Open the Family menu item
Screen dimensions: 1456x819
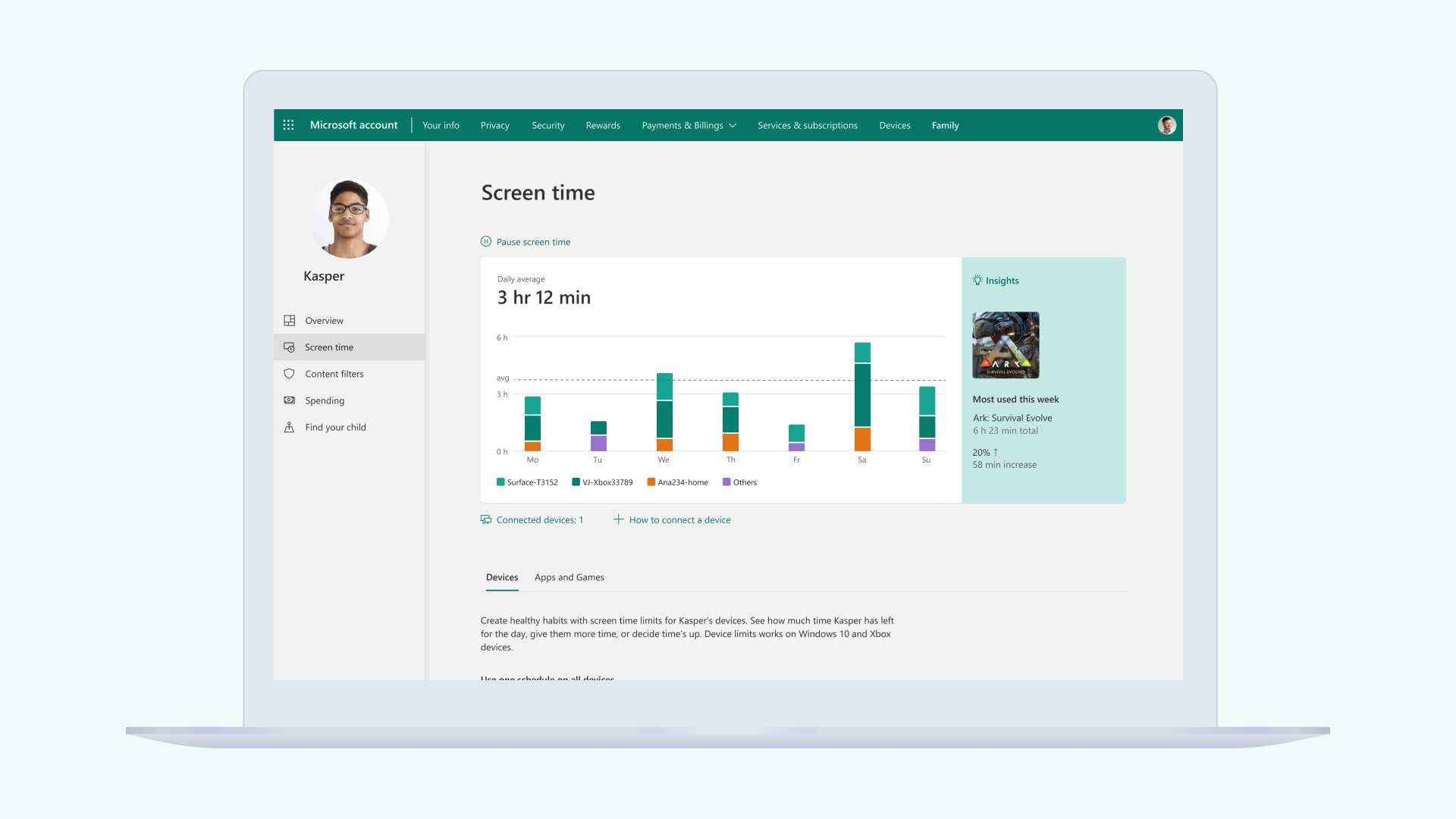pos(945,125)
